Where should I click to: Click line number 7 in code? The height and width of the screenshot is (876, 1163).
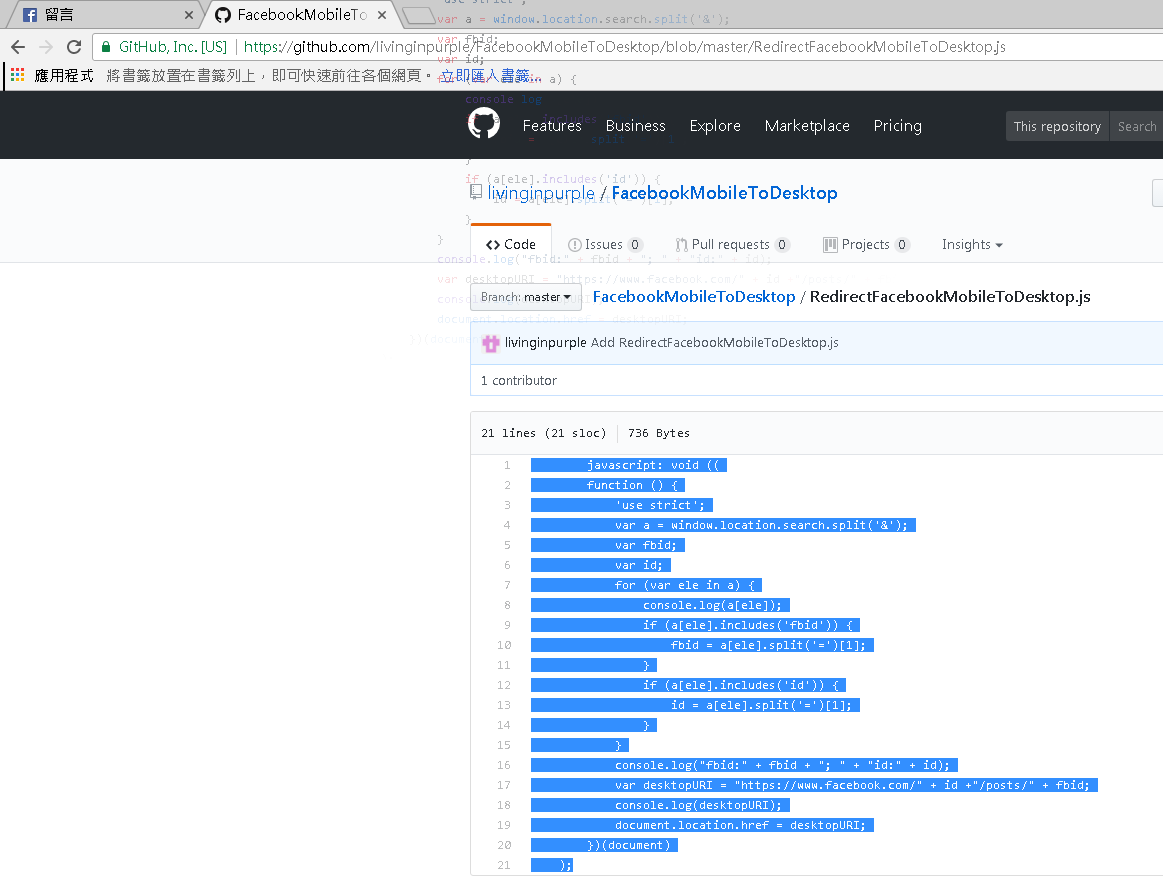tap(507, 585)
